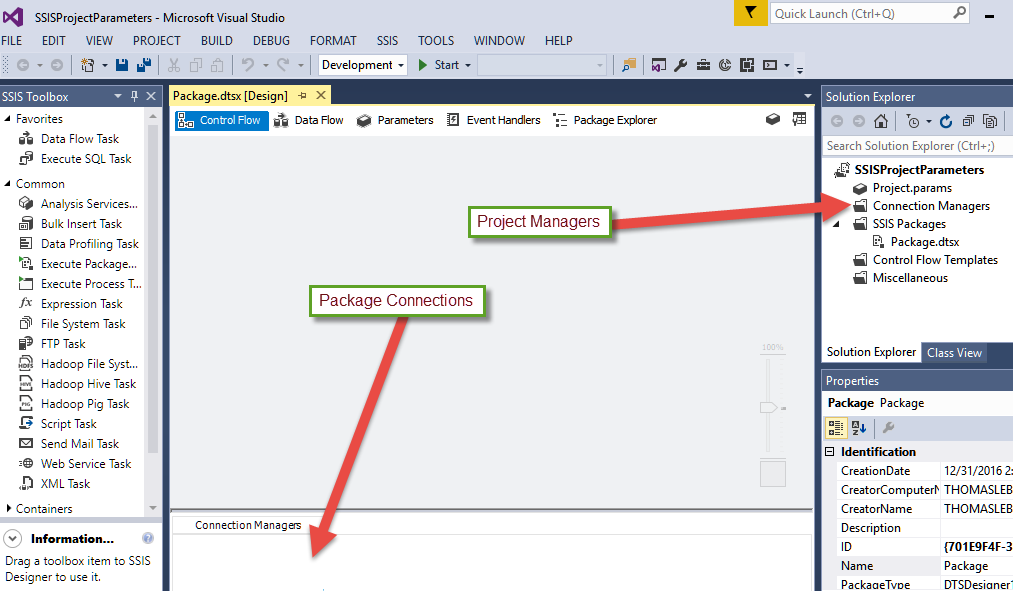Select Script Task in toolbox
Screen dimensions: 1013x591
tap(68, 424)
